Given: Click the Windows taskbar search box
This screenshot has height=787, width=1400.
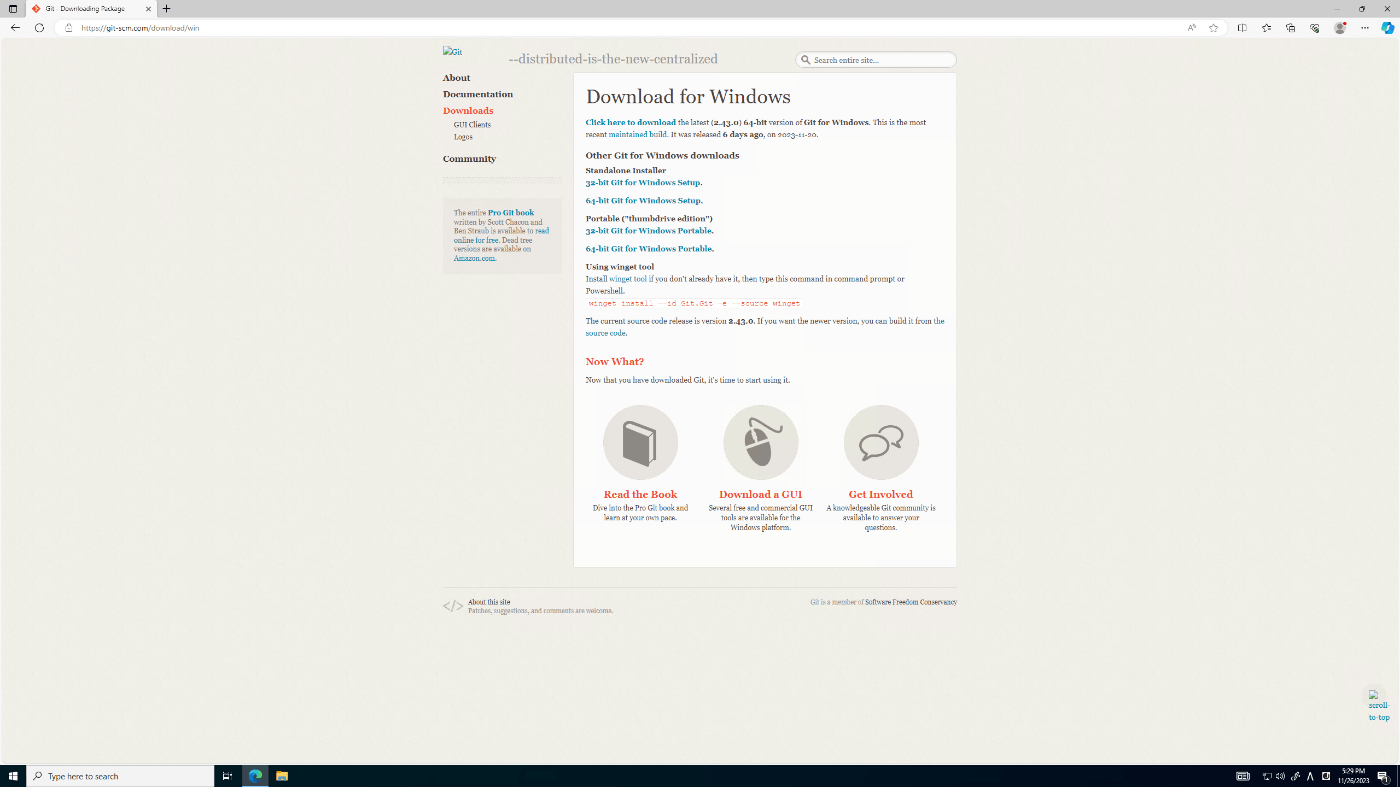Looking at the screenshot, I should click(x=120, y=776).
